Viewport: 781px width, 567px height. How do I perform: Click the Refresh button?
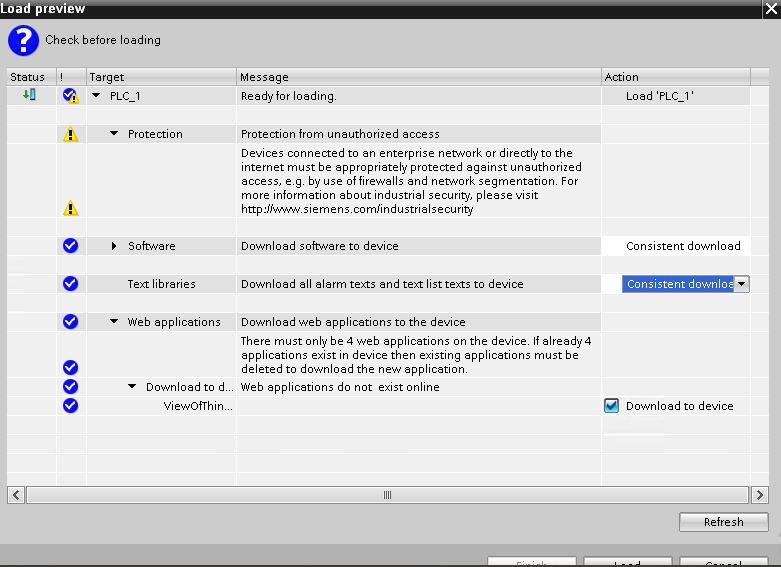click(x=724, y=522)
